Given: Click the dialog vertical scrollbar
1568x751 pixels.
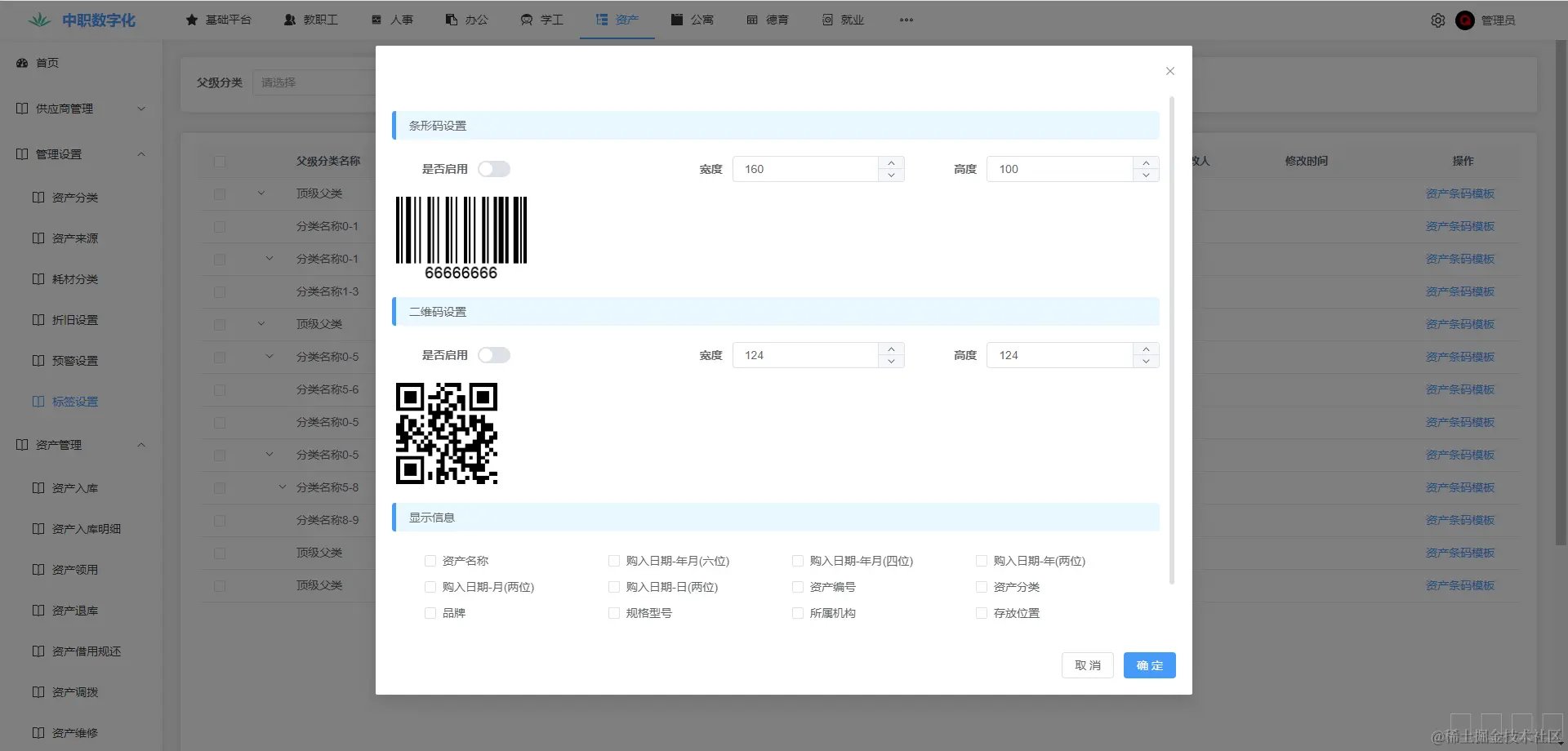Looking at the screenshot, I should tap(1172, 340).
